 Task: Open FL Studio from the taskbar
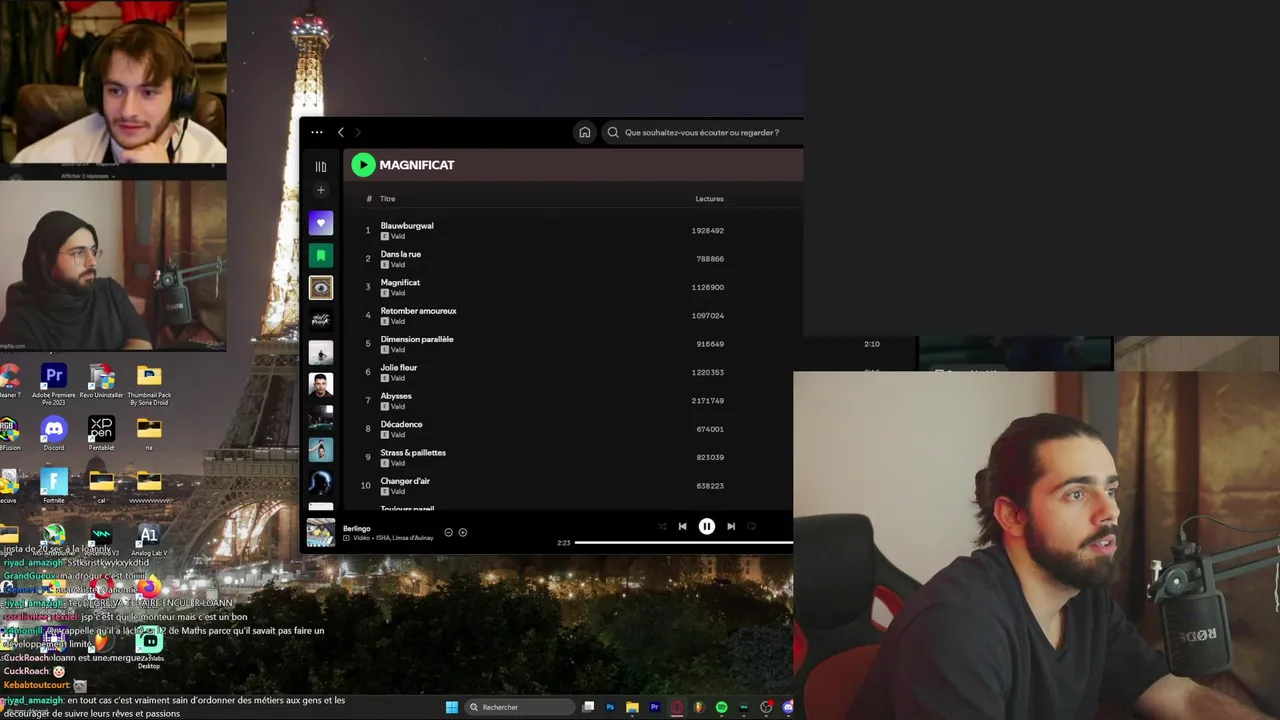(699, 707)
